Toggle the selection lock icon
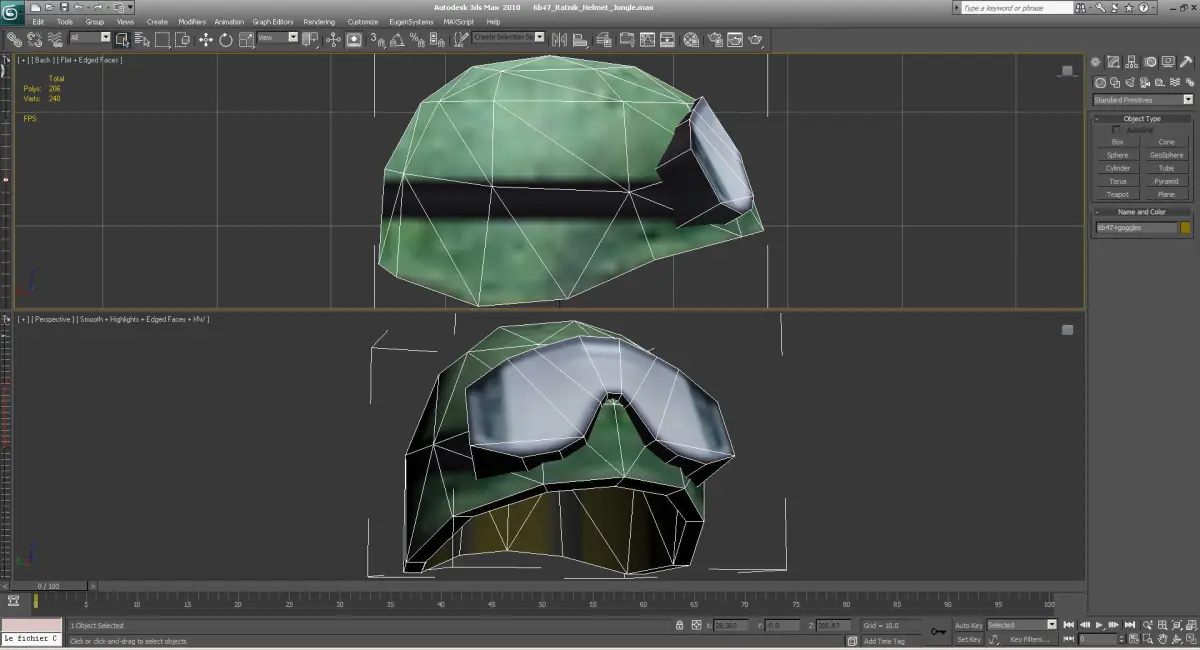This screenshot has height=650, width=1200. pos(680,625)
